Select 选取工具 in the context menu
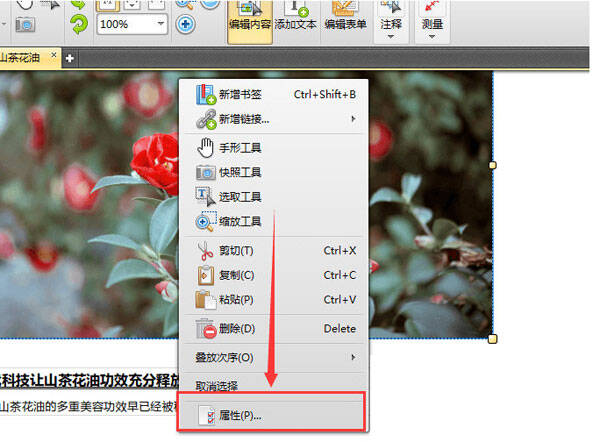 (x=274, y=197)
